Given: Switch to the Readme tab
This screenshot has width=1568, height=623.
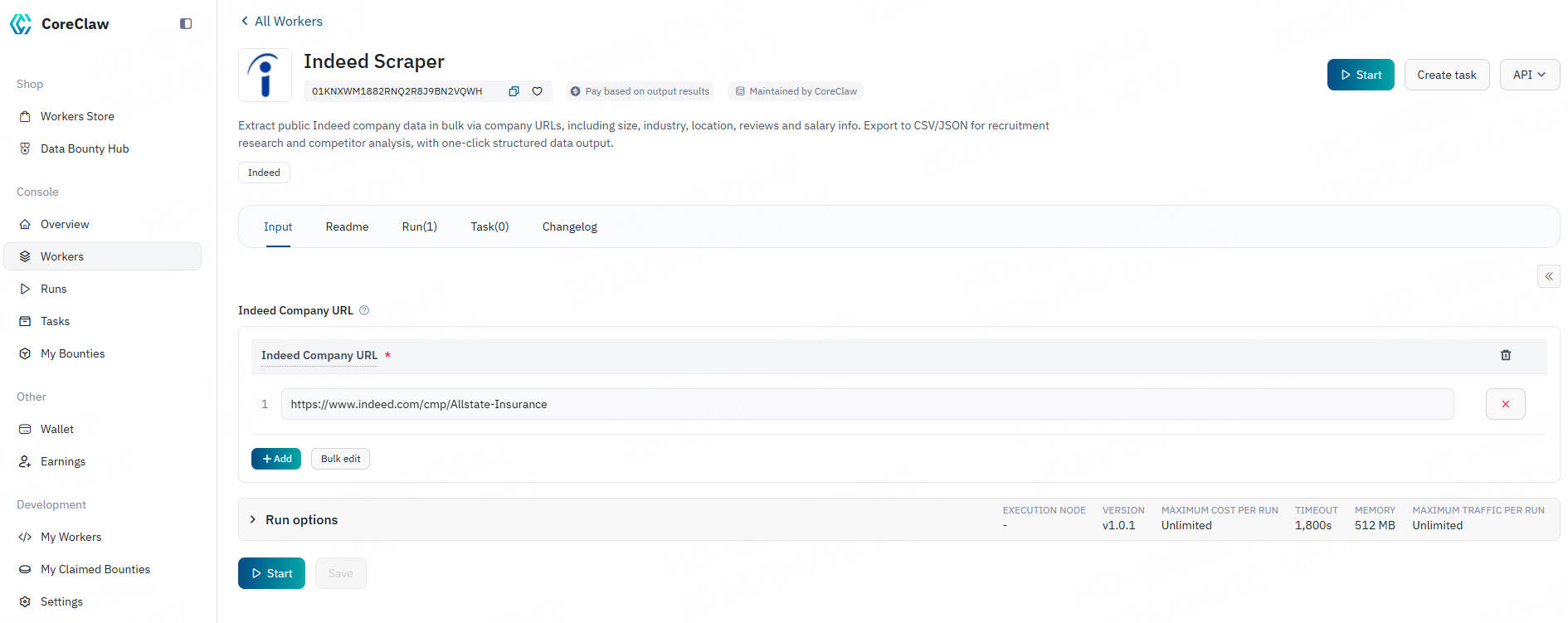Looking at the screenshot, I should [x=347, y=226].
